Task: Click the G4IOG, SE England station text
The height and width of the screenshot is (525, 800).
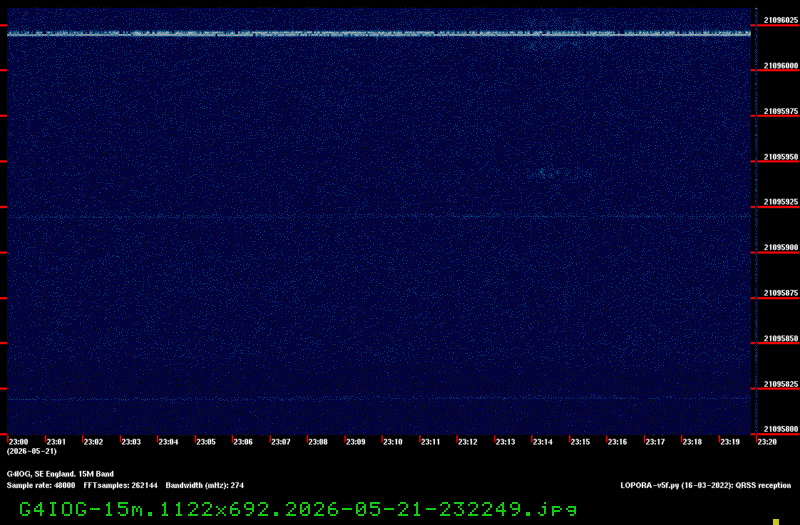Action: pyautogui.click(x=60, y=474)
